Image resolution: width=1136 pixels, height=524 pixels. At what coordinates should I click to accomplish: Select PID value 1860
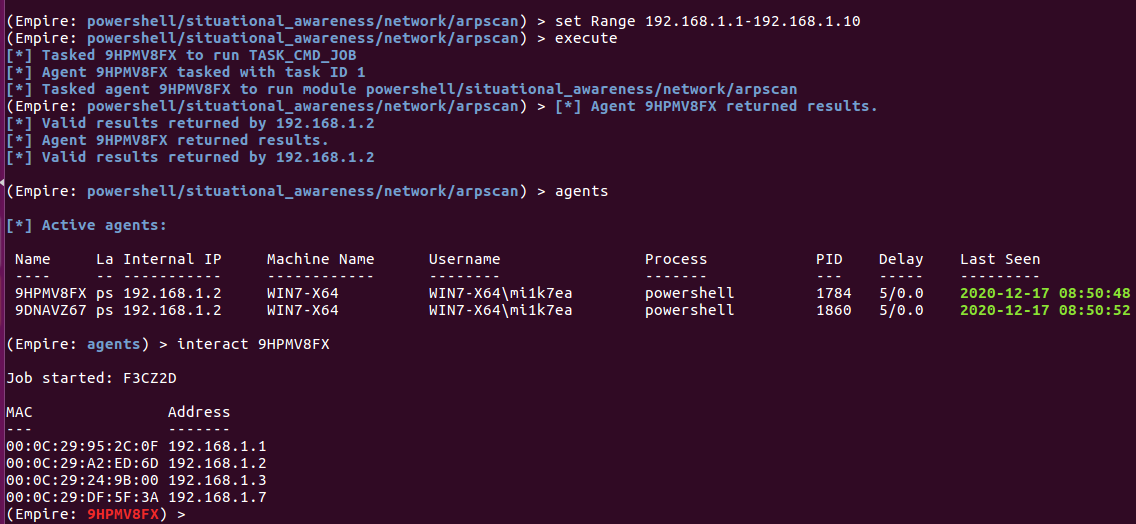coord(833,310)
